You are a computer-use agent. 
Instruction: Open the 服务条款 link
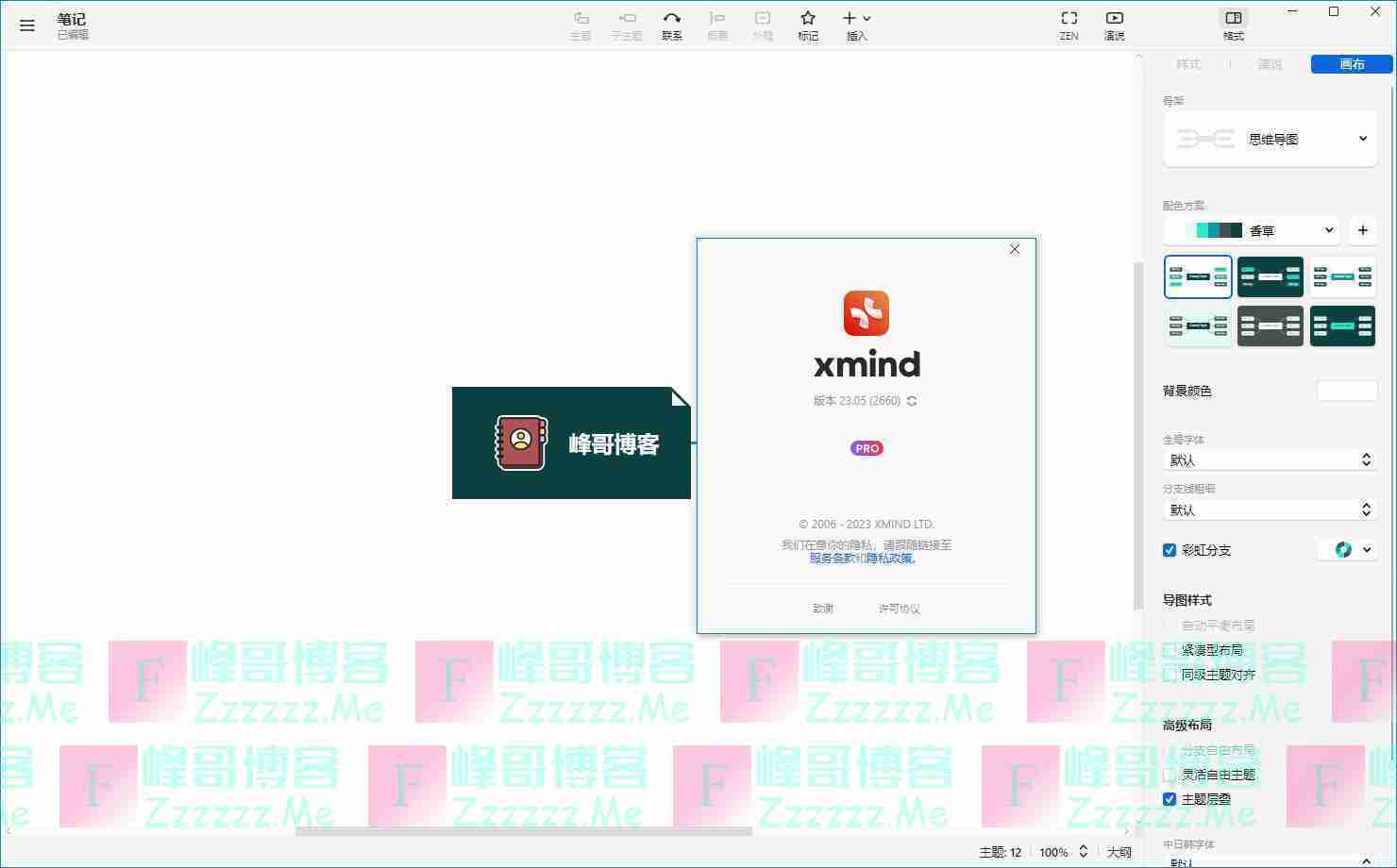click(831, 558)
